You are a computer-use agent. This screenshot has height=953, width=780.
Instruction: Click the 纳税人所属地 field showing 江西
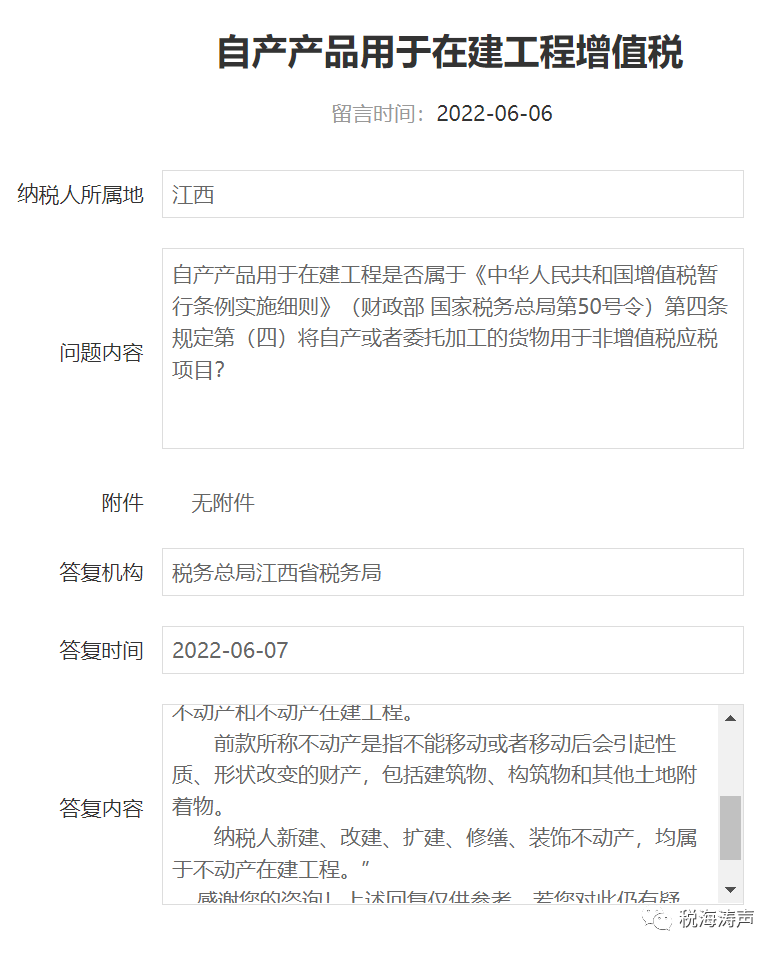tap(452, 194)
